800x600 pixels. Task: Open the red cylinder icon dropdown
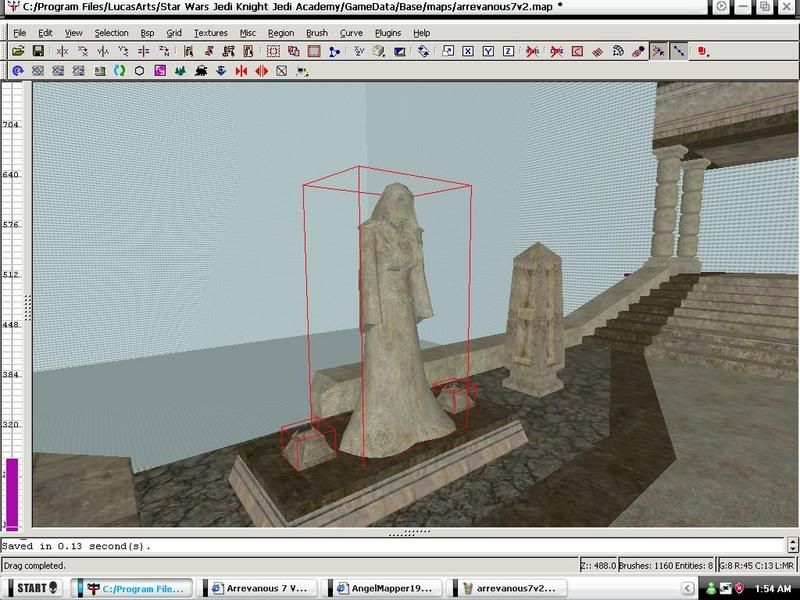(x=703, y=50)
